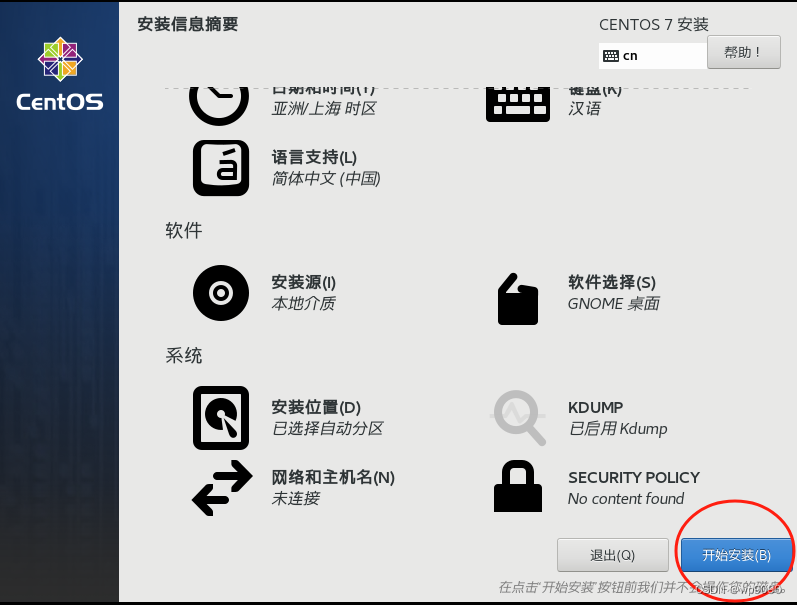Viewport: 797px width, 605px height.
Task: Open SECURITY POLICY settings label
Action: pyautogui.click(x=634, y=478)
